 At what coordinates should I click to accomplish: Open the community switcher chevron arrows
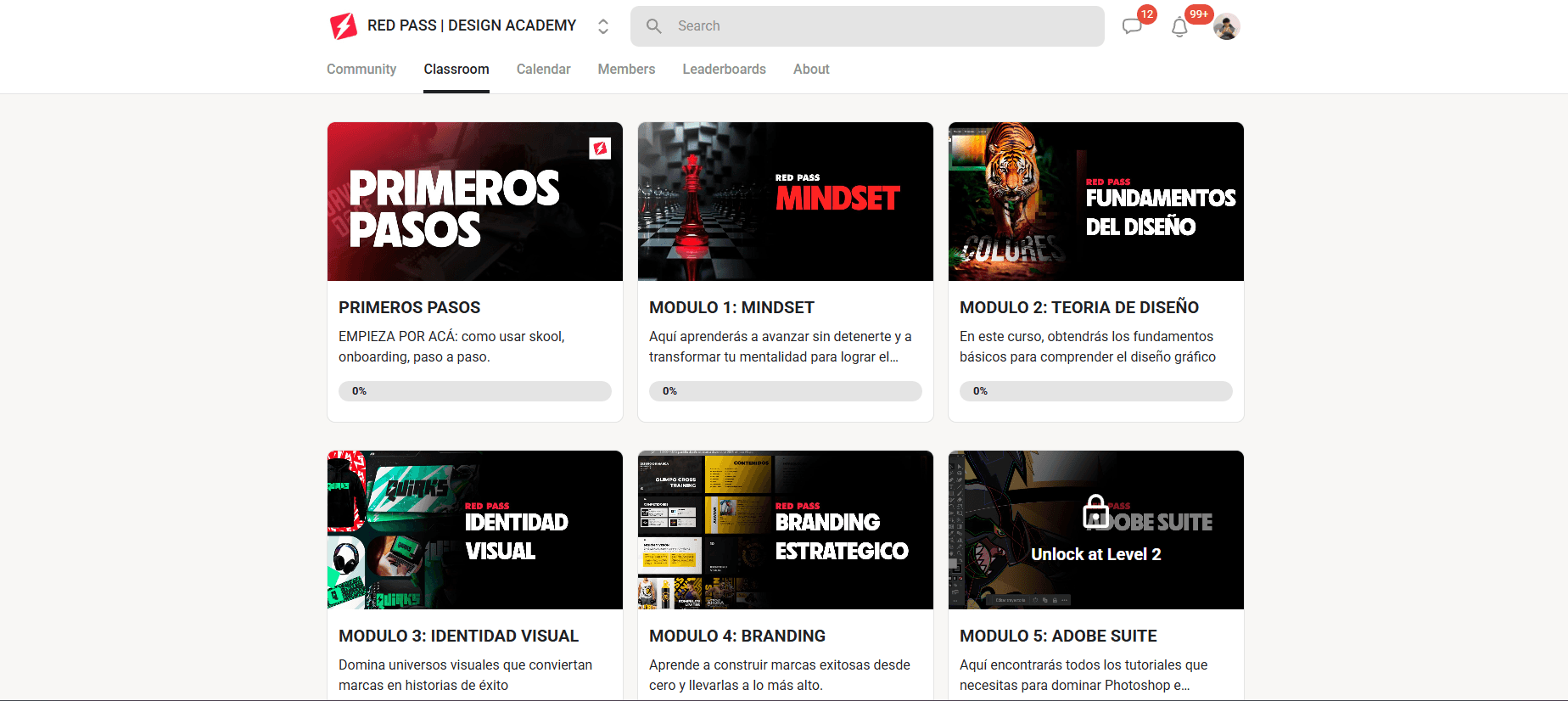point(603,26)
